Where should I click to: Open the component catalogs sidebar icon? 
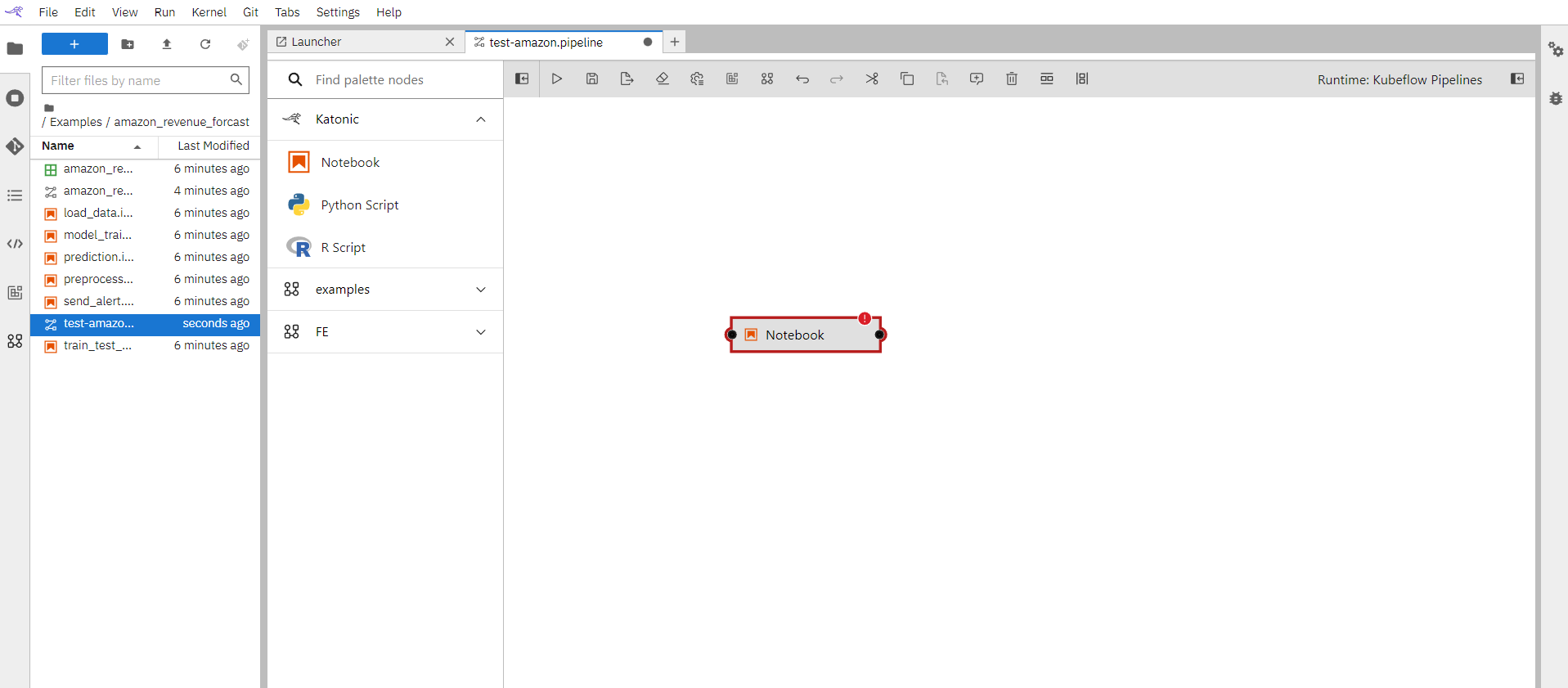pyautogui.click(x=15, y=341)
